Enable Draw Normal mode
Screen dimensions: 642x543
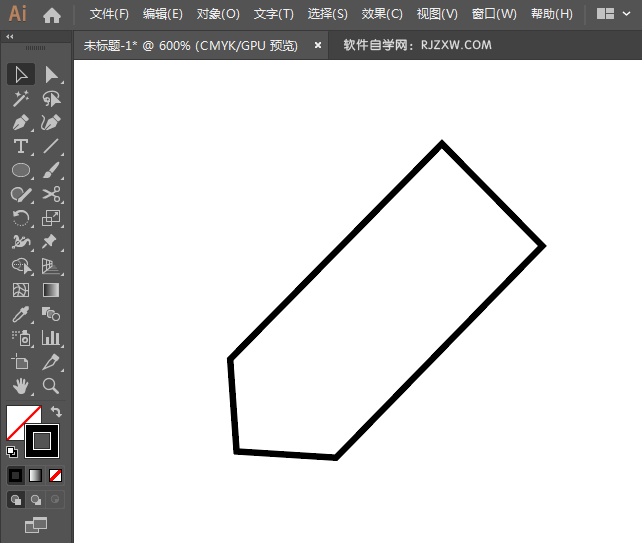pos(16,500)
